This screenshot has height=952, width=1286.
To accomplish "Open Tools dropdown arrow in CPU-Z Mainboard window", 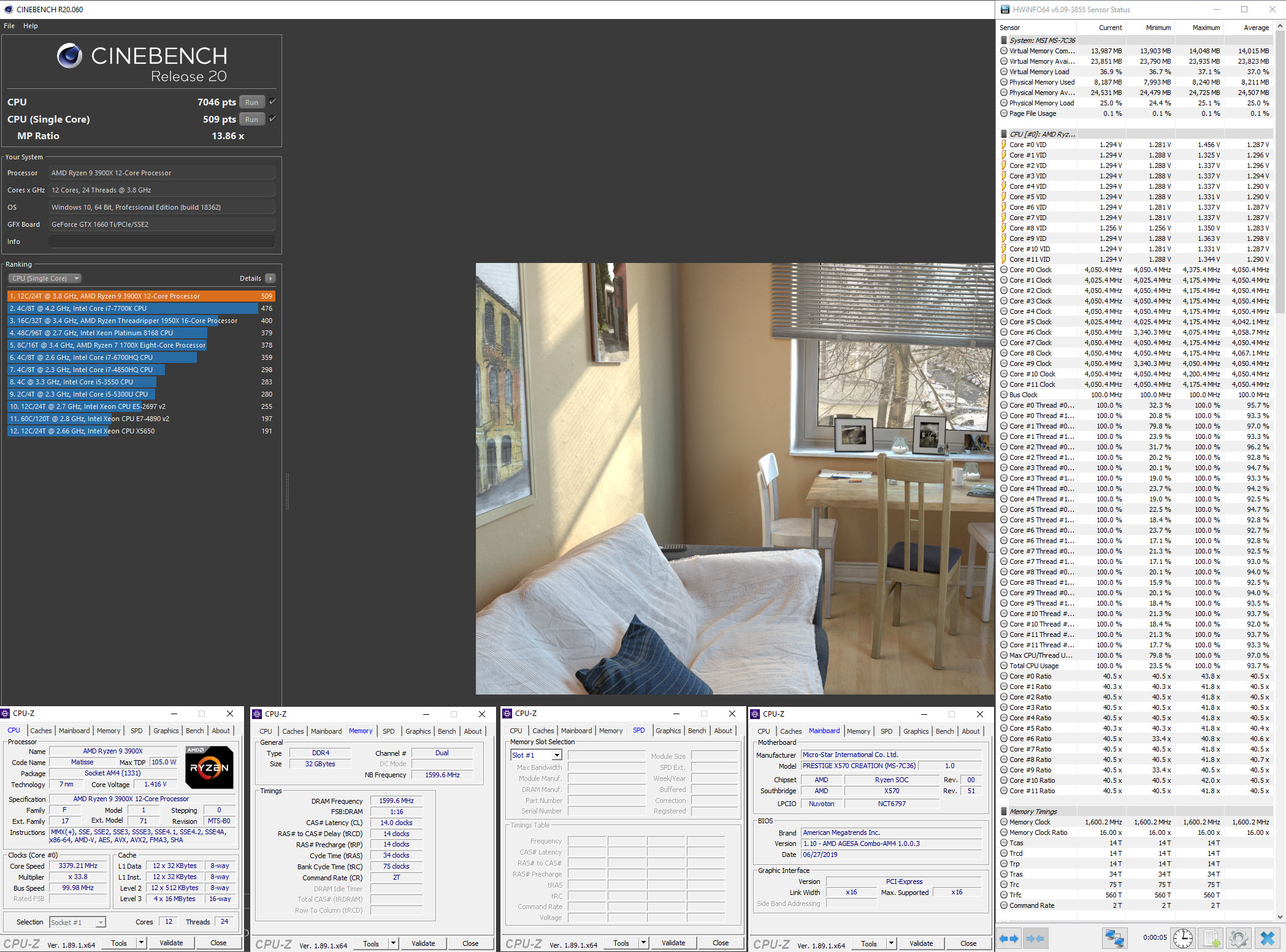I will point(891,943).
